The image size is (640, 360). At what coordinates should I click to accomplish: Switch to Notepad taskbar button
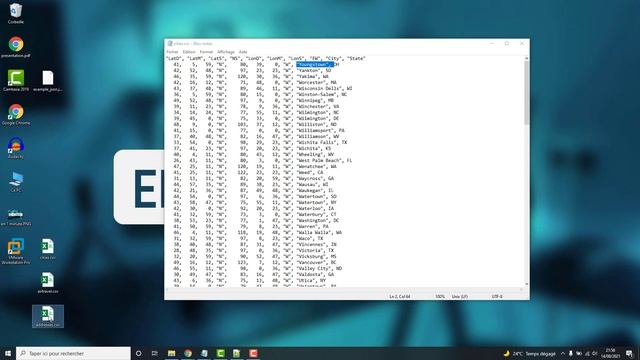[x=204, y=353]
